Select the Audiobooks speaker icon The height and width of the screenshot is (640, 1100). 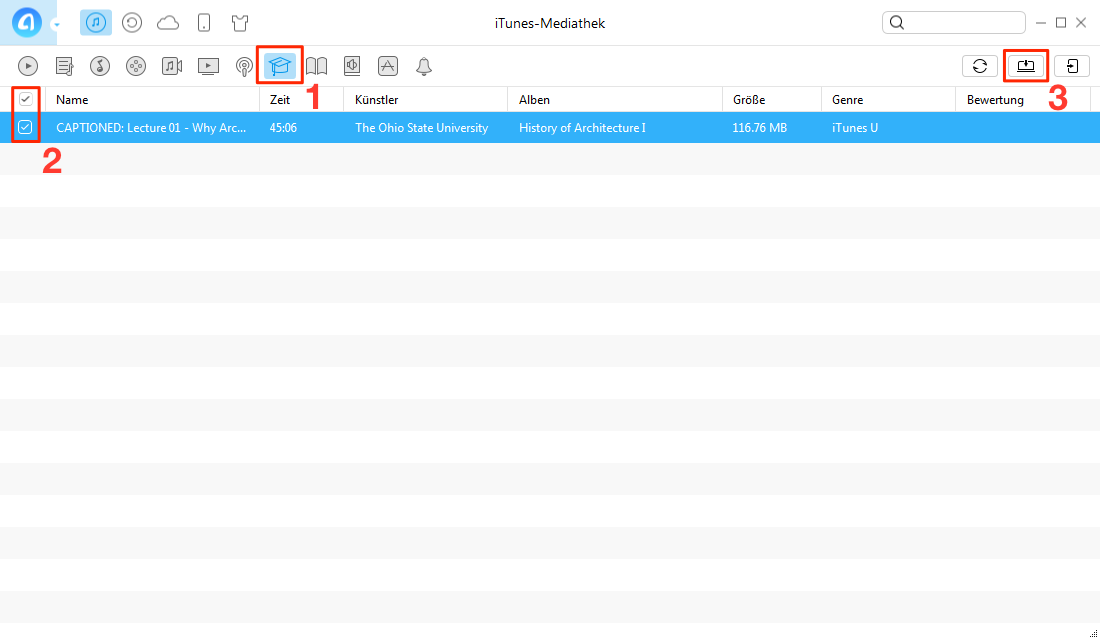(x=352, y=66)
